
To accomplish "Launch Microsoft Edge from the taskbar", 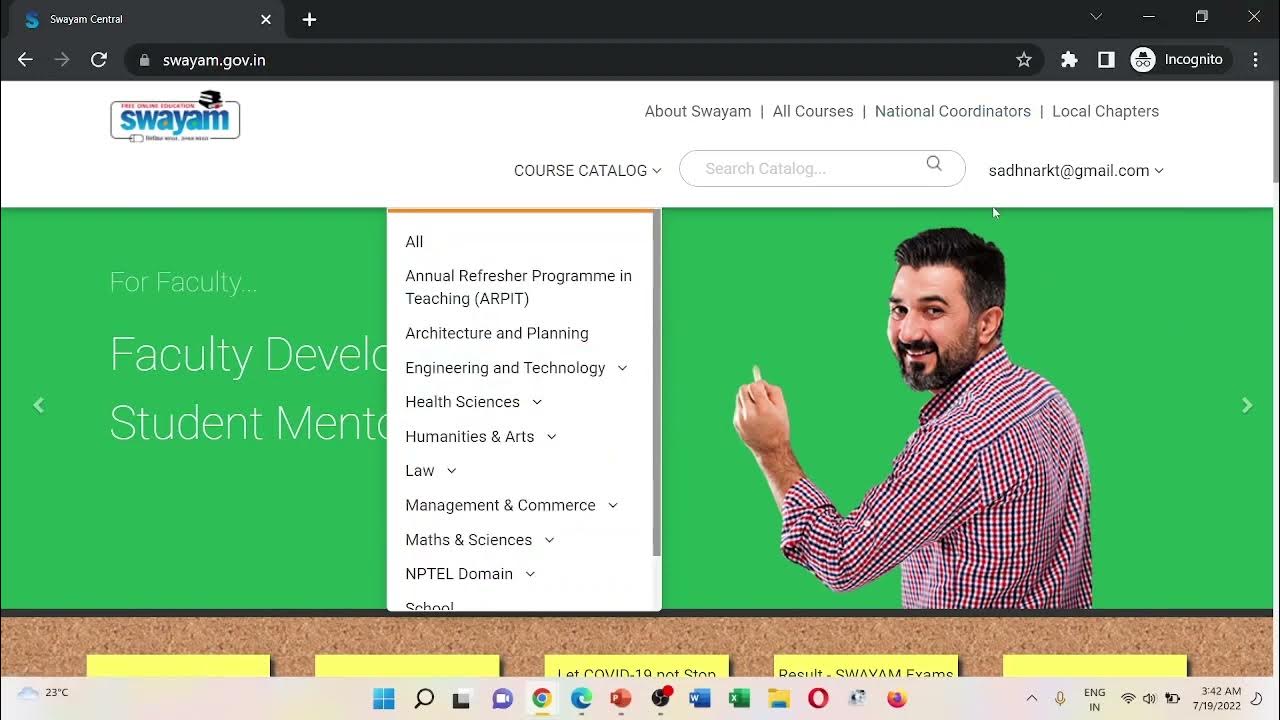I will click(x=581, y=698).
